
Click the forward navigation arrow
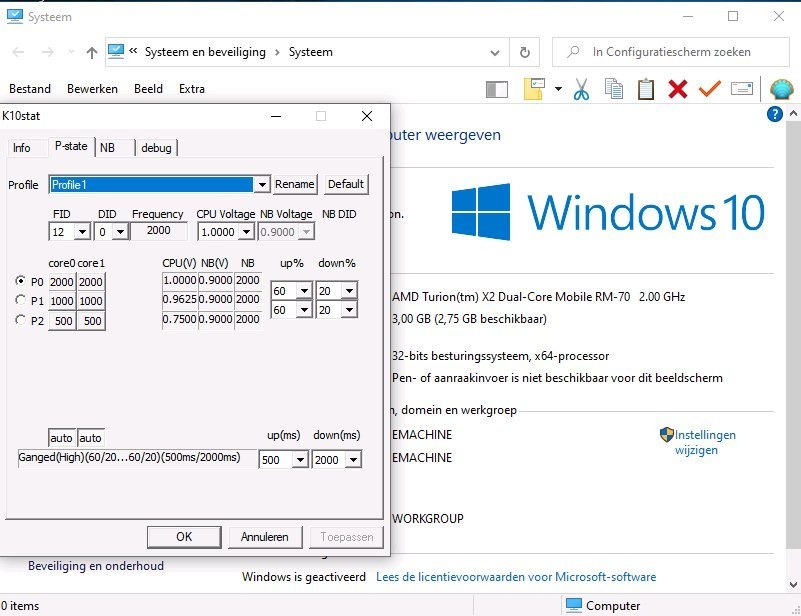click(48, 52)
